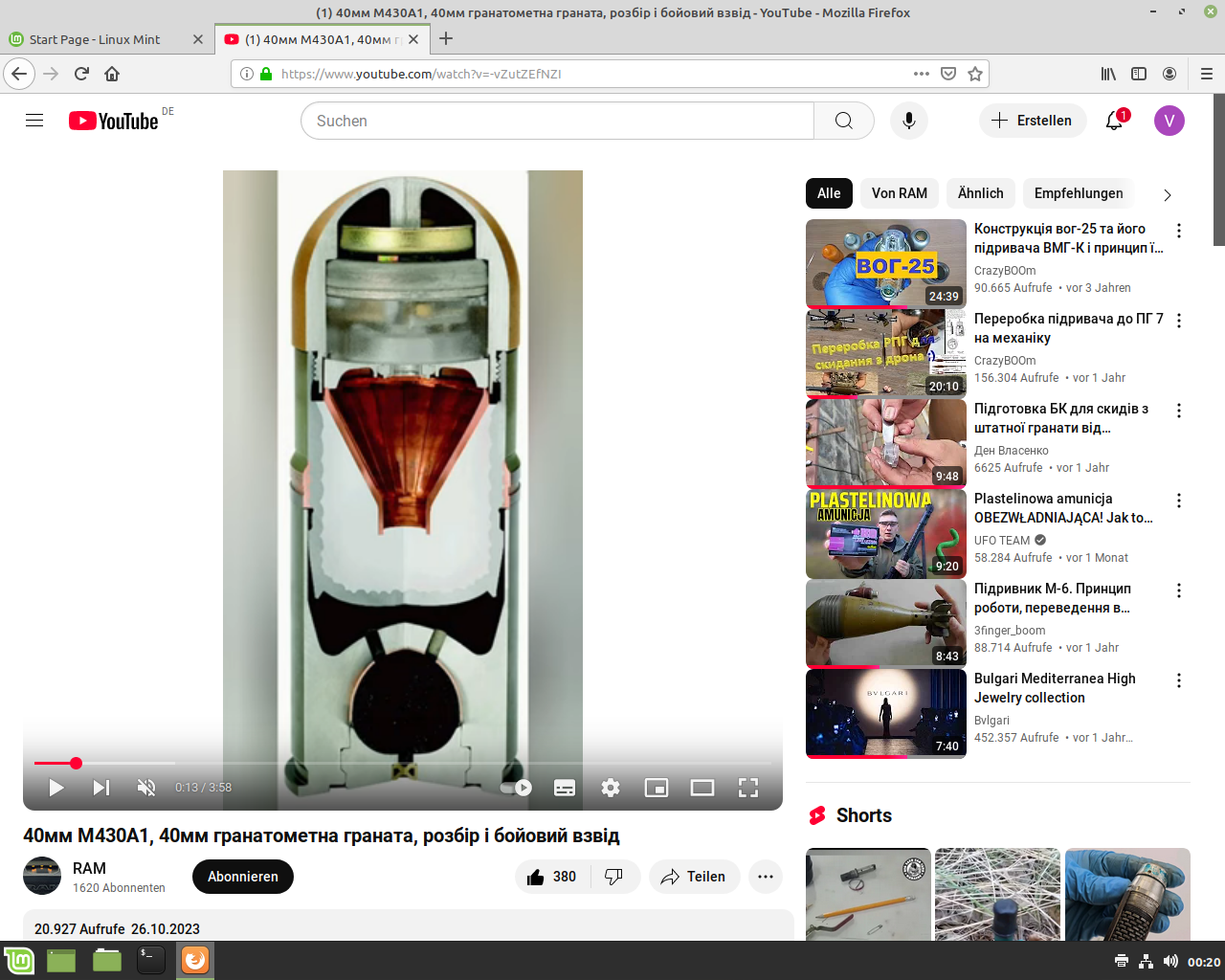1225x980 pixels.
Task: Open the YouTube guide hamburger menu
Action: (34, 121)
